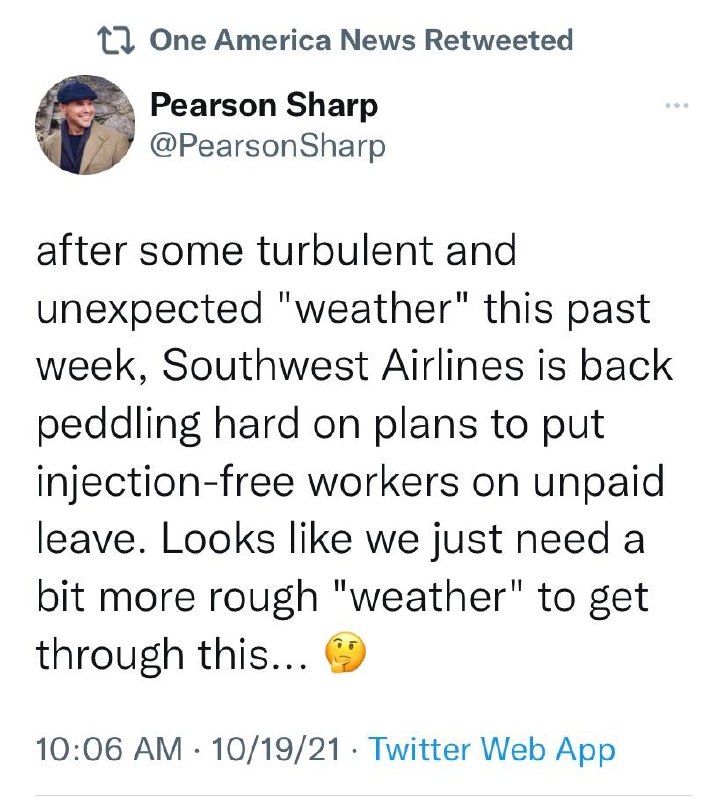Click the words peddling hard
Image resolution: width=728 pixels, height=800 pixels.
point(168,425)
